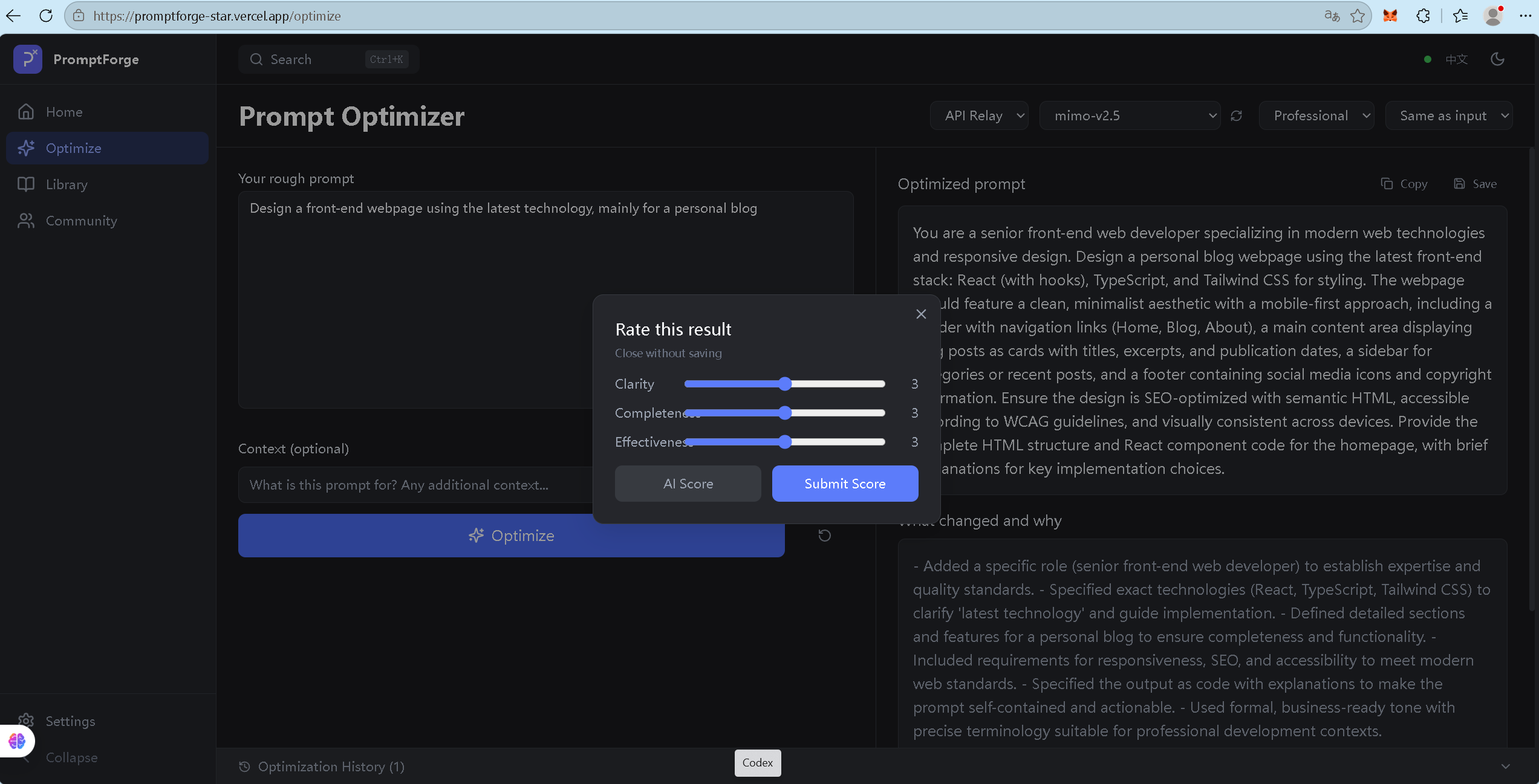
Task: Click the browser address bar URL
Action: click(217, 16)
